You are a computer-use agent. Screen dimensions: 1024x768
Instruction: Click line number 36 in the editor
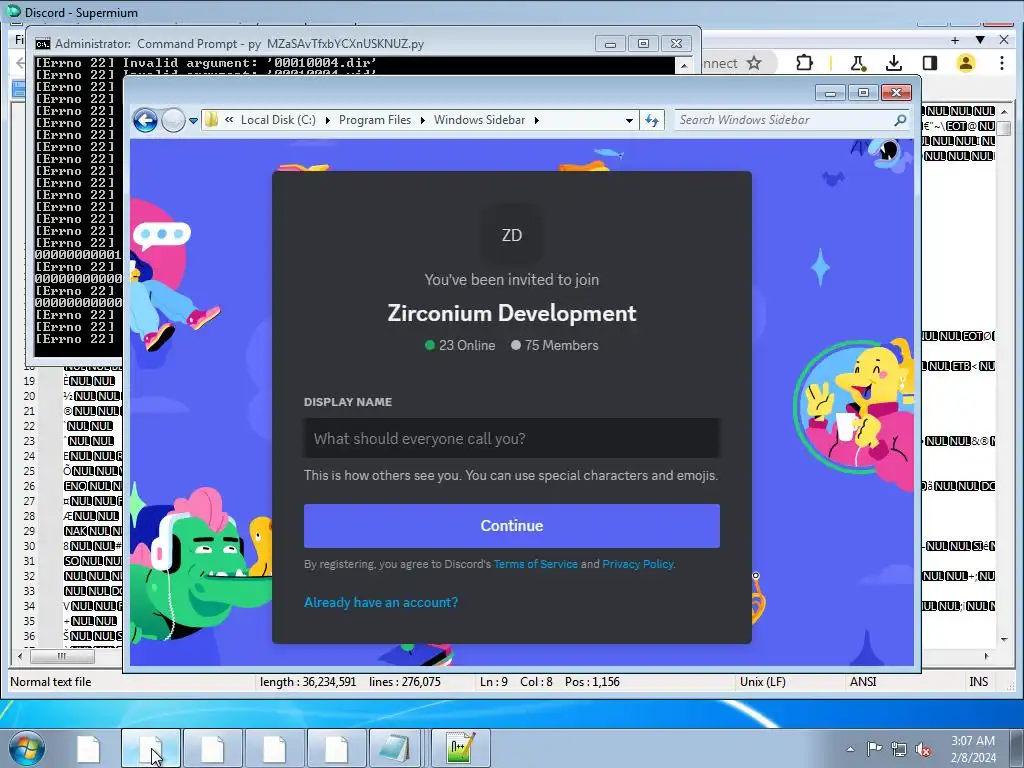point(29,636)
